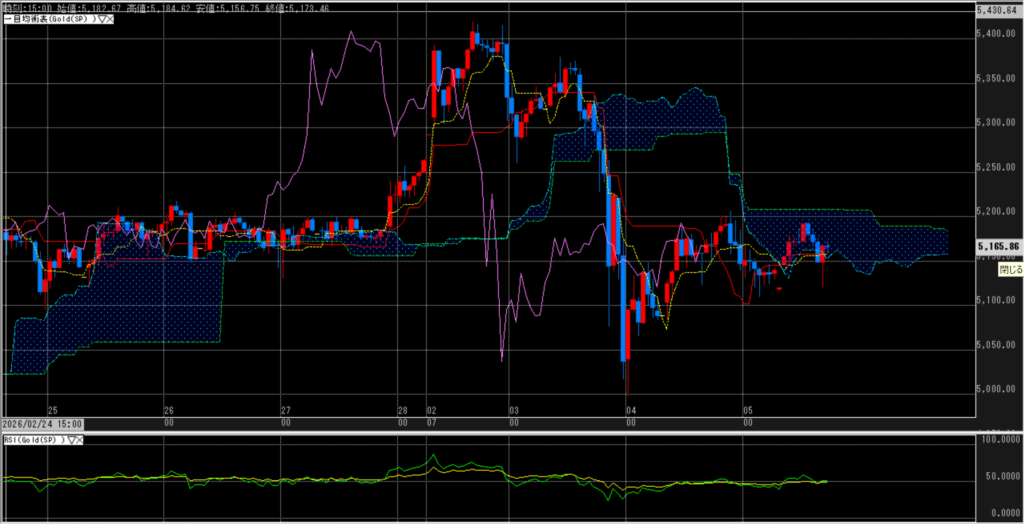Click date marker 25 on time axis
The height and width of the screenshot is (524, 1024).
click(x=52, y=410)
